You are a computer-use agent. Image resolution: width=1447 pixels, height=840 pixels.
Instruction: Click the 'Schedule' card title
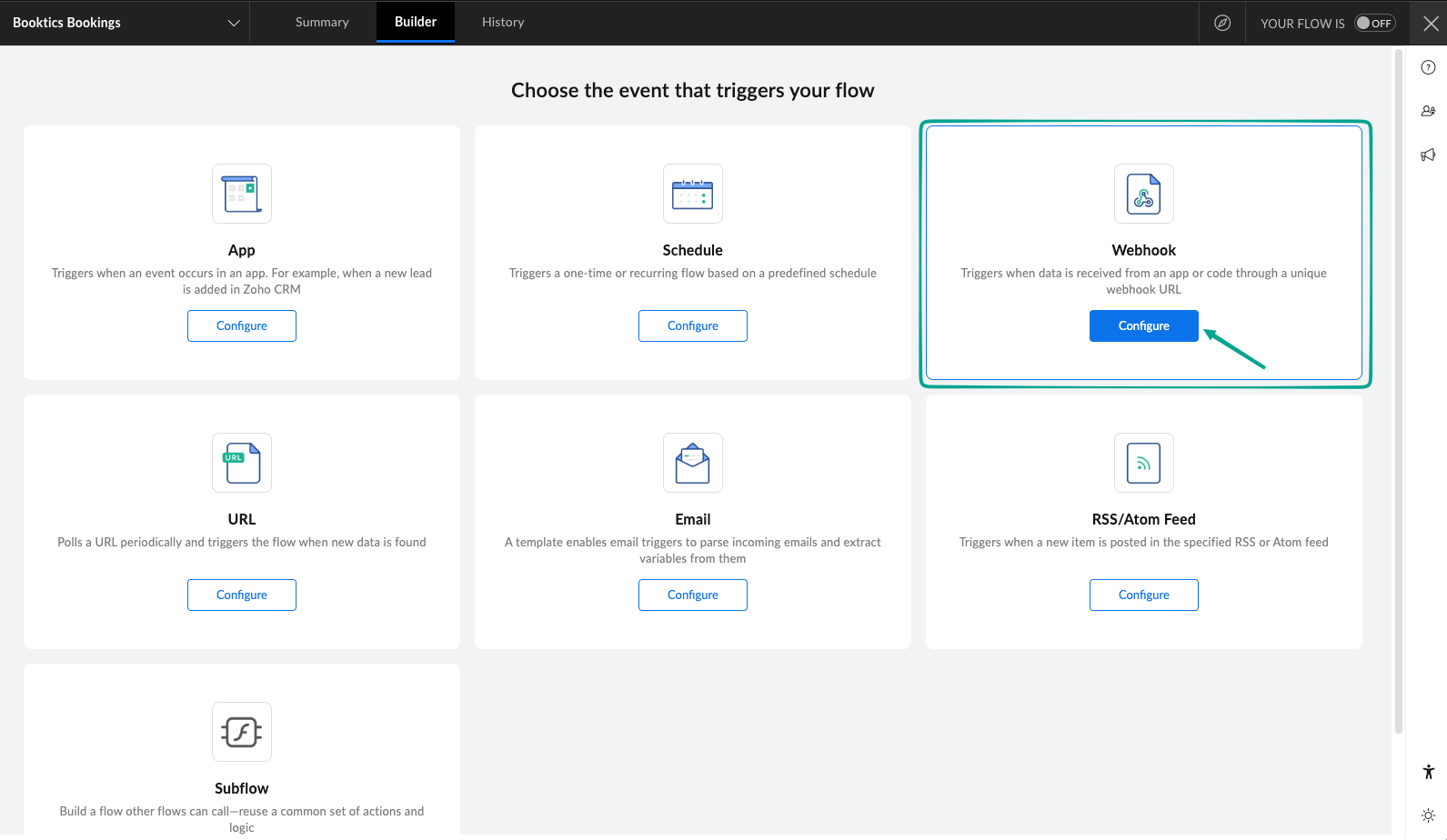pyautogui.click(x=693, y=250)
